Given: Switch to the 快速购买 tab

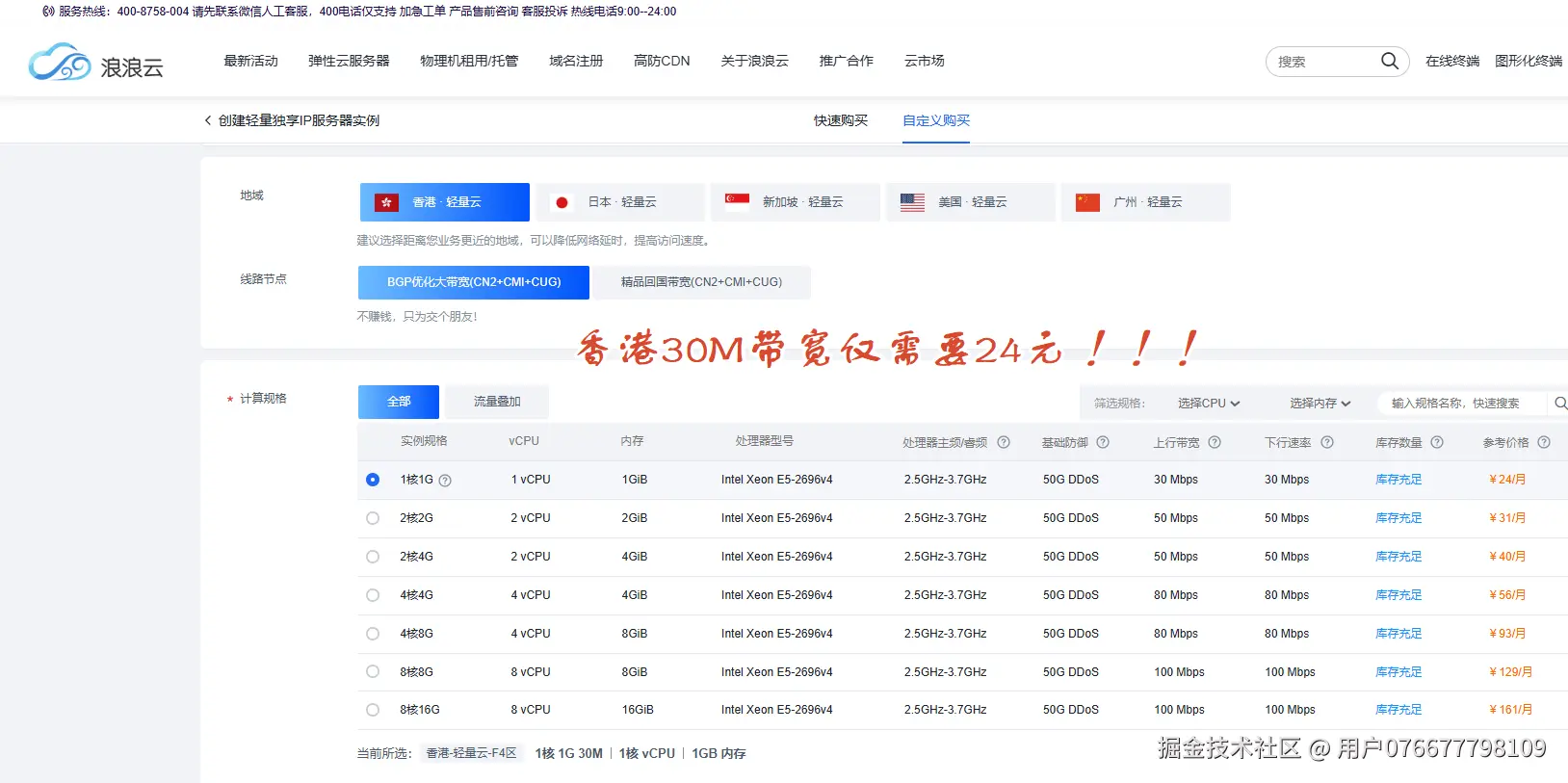Looking at the screenshot, I should tap(841, 120).
